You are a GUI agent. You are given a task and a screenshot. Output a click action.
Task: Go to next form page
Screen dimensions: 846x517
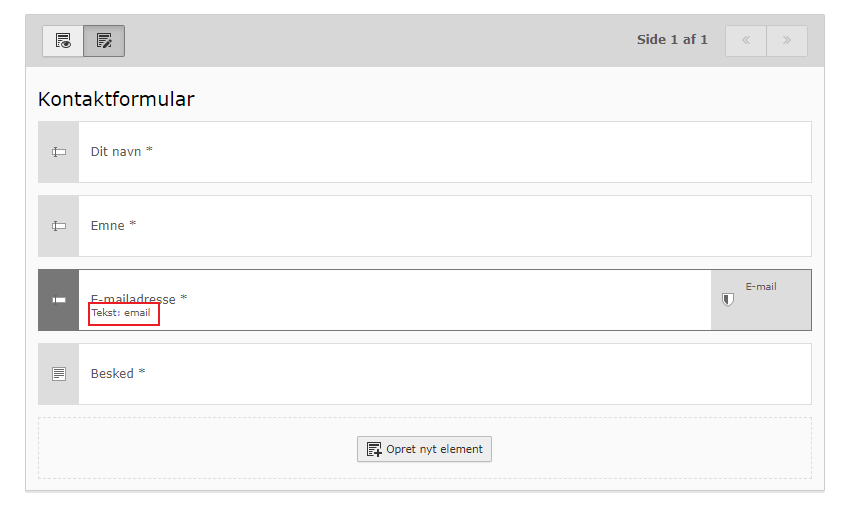tap(787, 41)
